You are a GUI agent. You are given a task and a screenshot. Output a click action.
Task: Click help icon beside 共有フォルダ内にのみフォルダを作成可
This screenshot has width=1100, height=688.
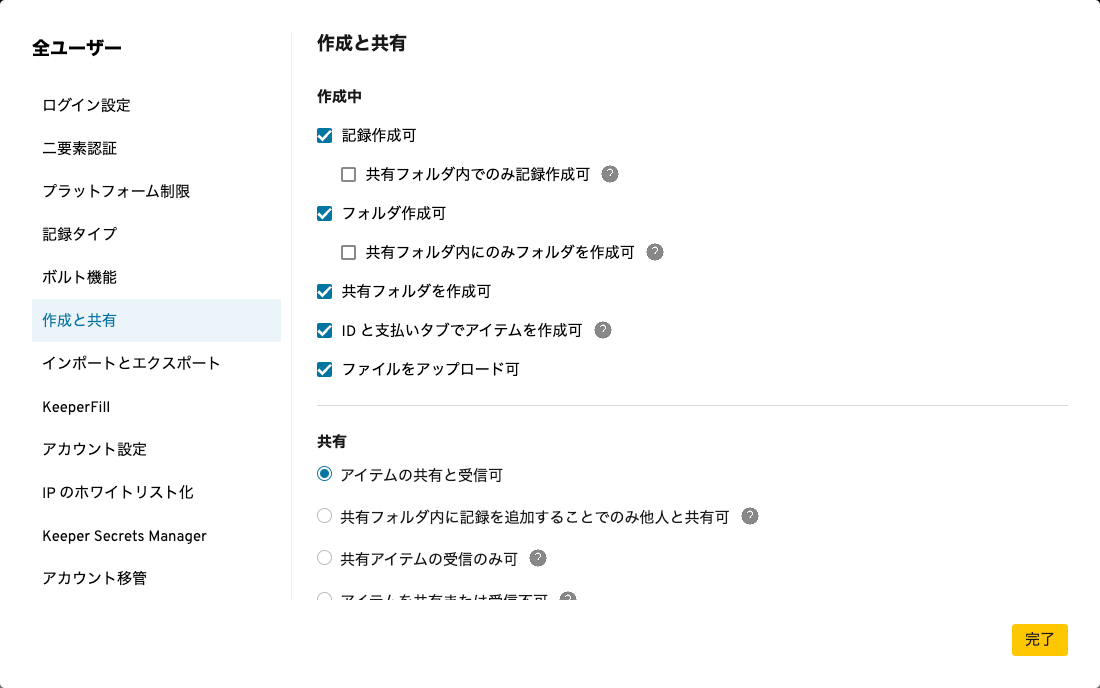click(x=655, y=252)
